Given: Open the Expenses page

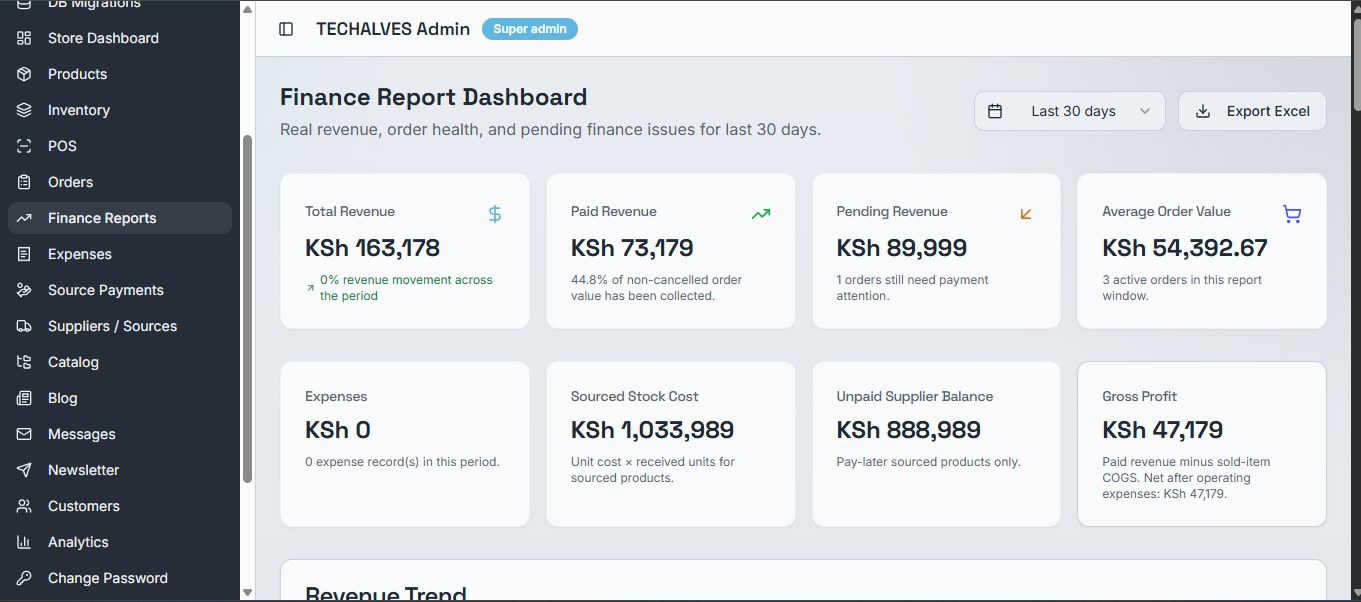Looking at the screenshot, I should point(120,254).
